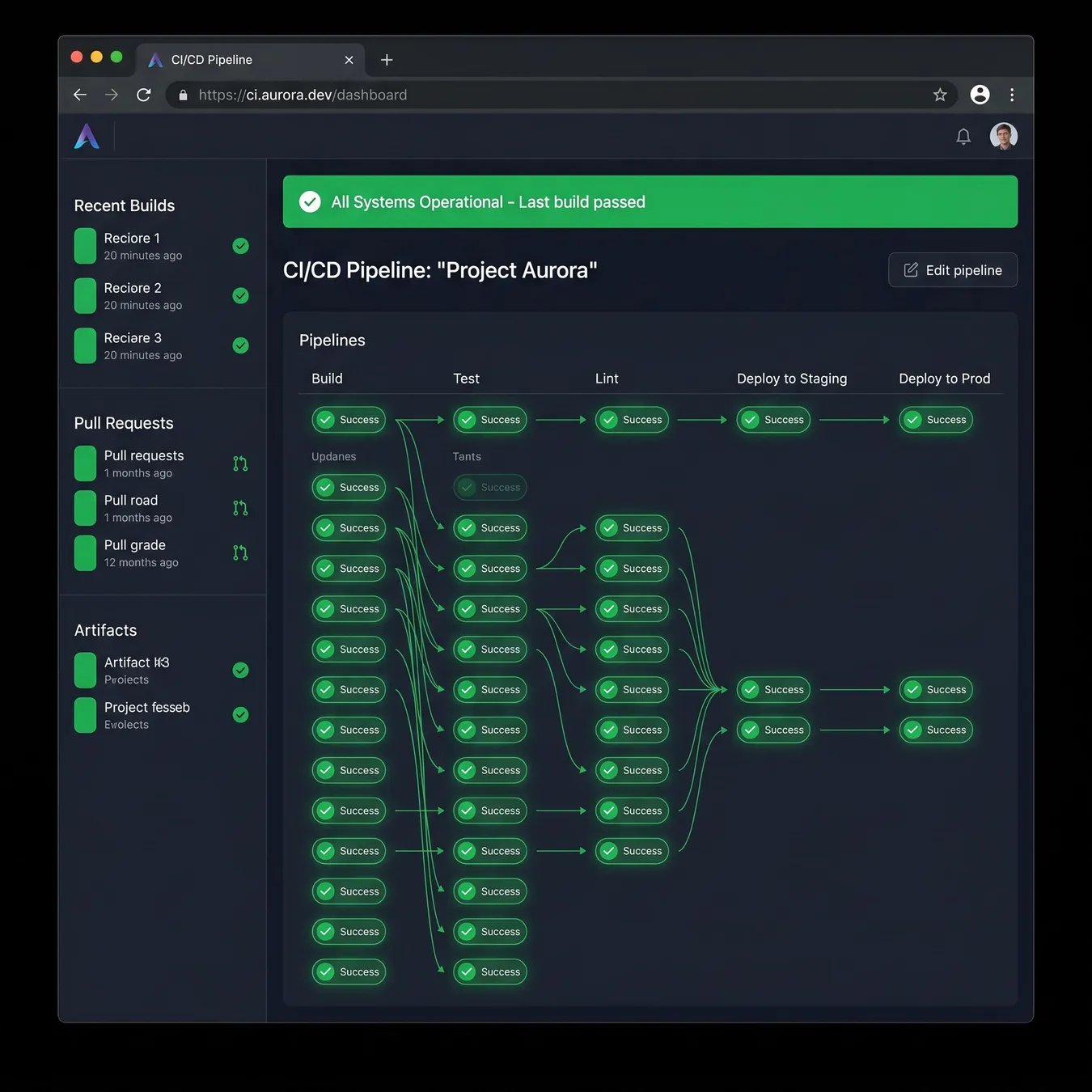This screenshot has width=1092, height=1092.
Task: Select the Test column header
Action: pyautogui.click(x=466, y=379)
